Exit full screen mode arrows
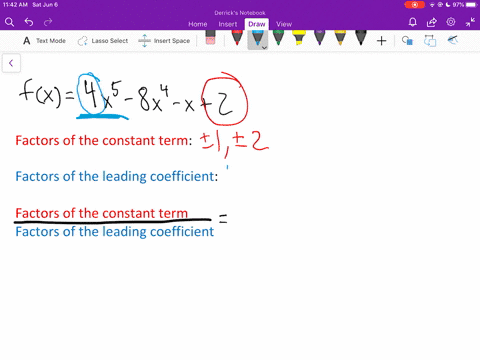The height and width of the screenshot is (360, 480). (470, 22)
